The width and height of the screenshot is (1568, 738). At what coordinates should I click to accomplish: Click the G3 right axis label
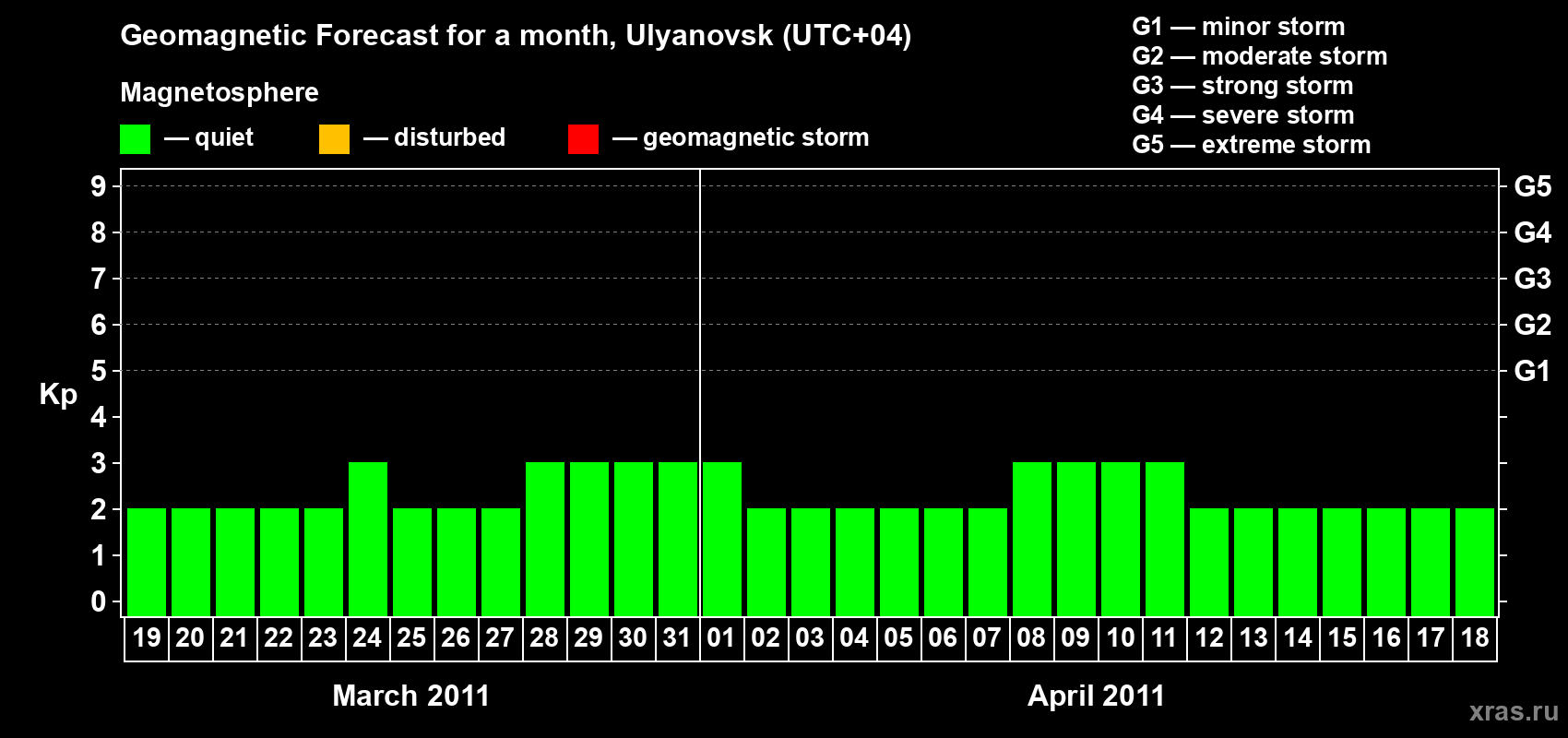[x=1533, y=279]
